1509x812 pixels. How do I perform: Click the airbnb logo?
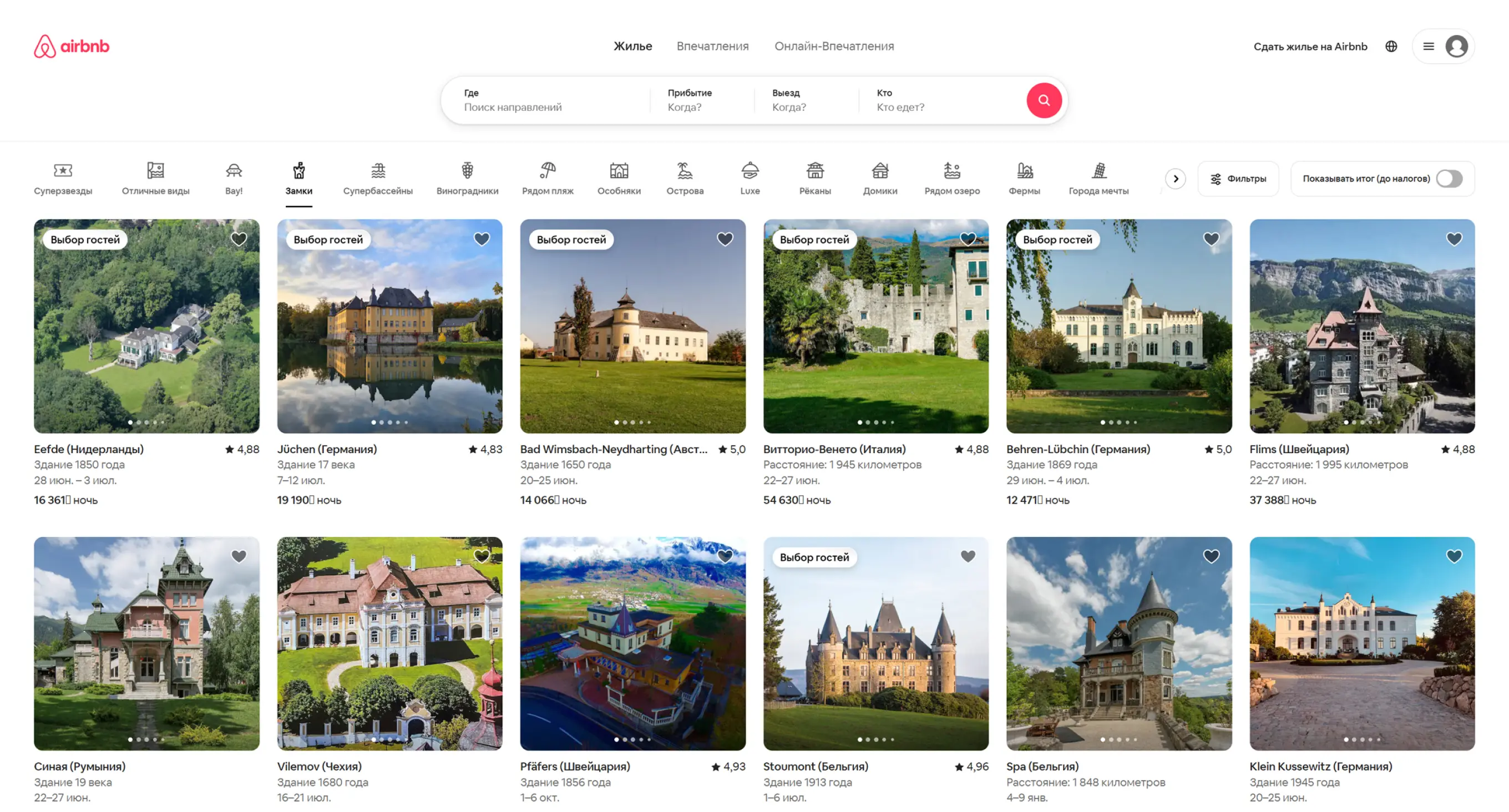[x=72, y=46]
